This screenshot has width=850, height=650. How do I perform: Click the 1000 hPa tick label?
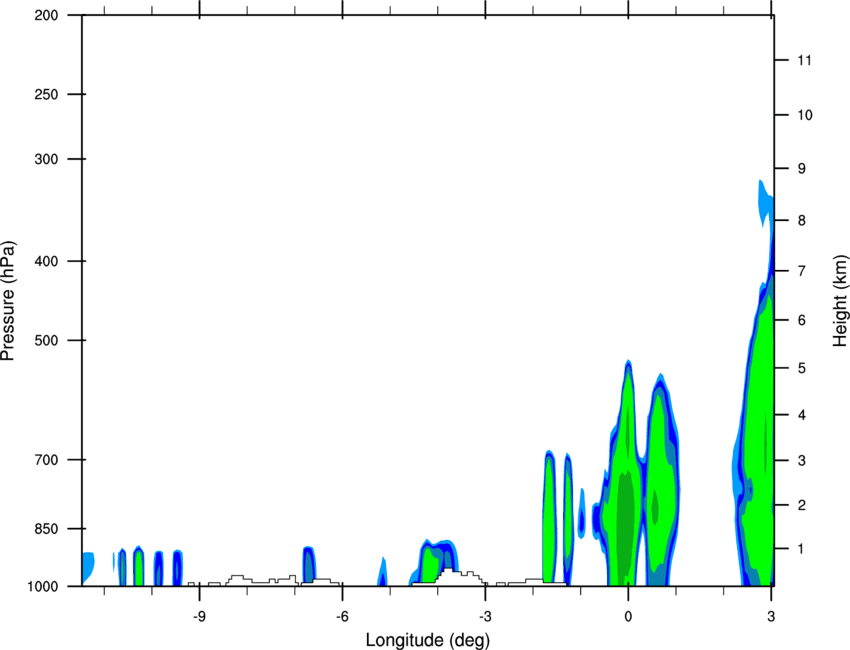click(43, 587)
